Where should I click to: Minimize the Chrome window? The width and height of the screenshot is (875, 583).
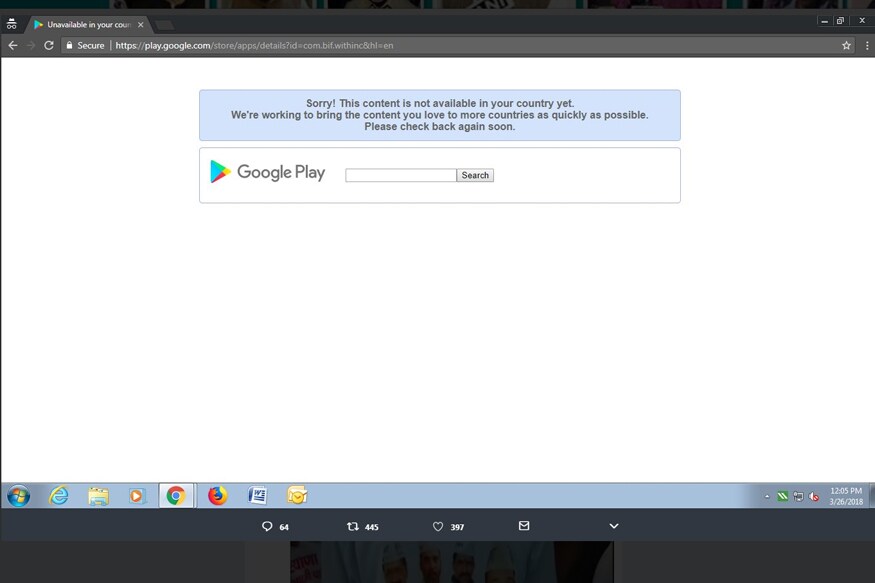pos(824,21)
